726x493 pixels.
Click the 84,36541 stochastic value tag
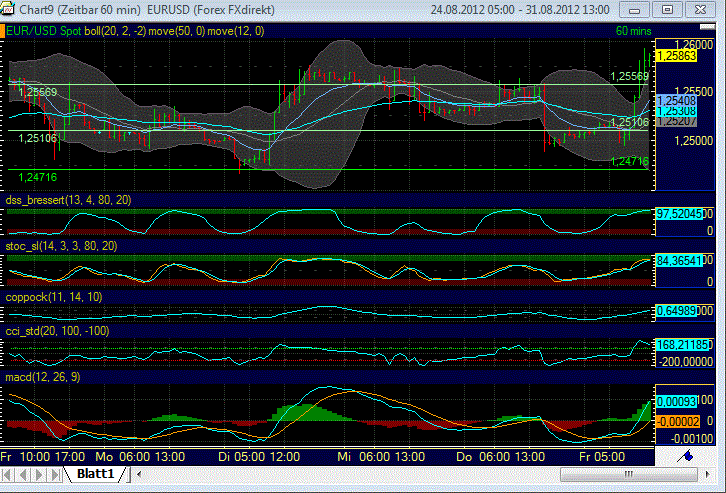click(x=679, y=261)
